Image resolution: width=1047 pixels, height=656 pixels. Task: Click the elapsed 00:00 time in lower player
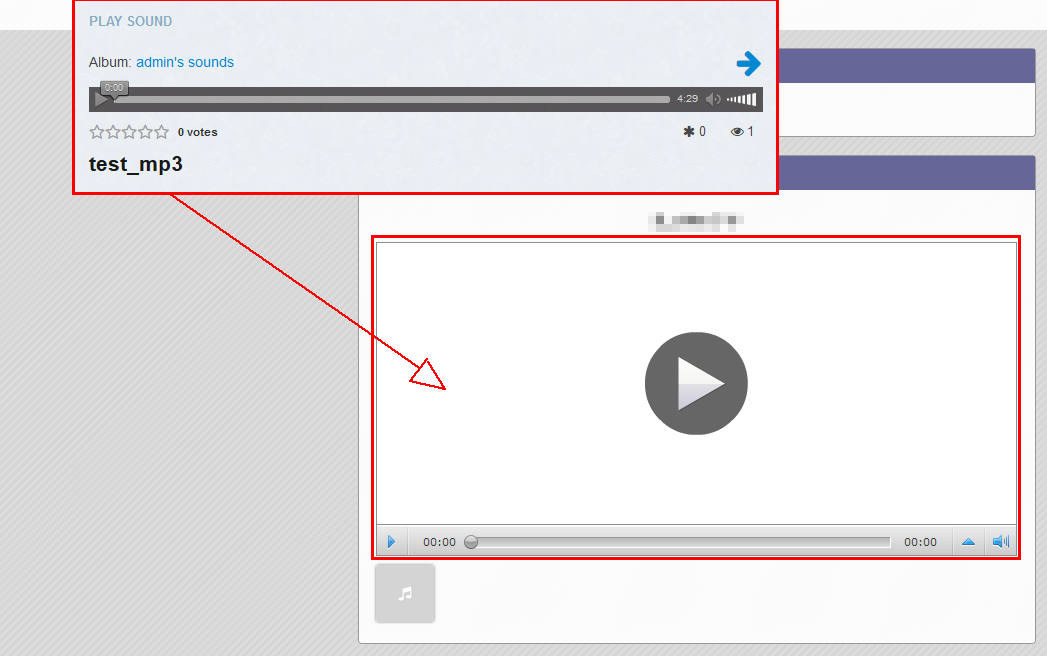(x=439, y=542)
